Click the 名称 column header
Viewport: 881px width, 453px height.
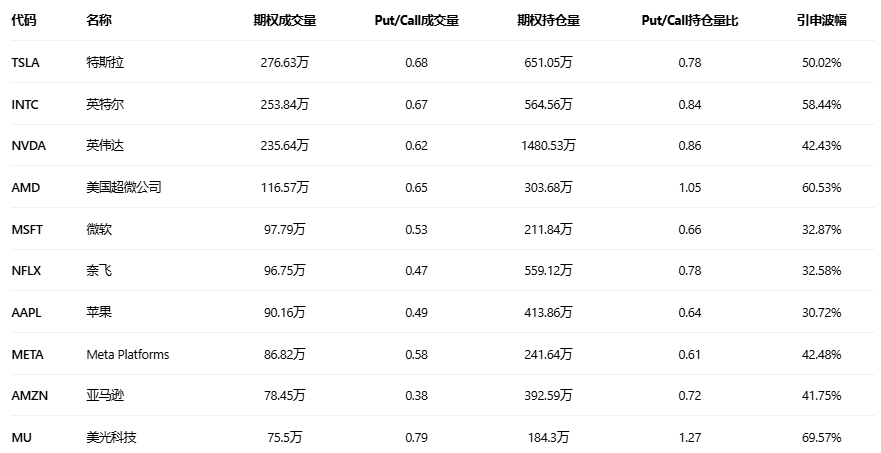click(x=99, y=20)
